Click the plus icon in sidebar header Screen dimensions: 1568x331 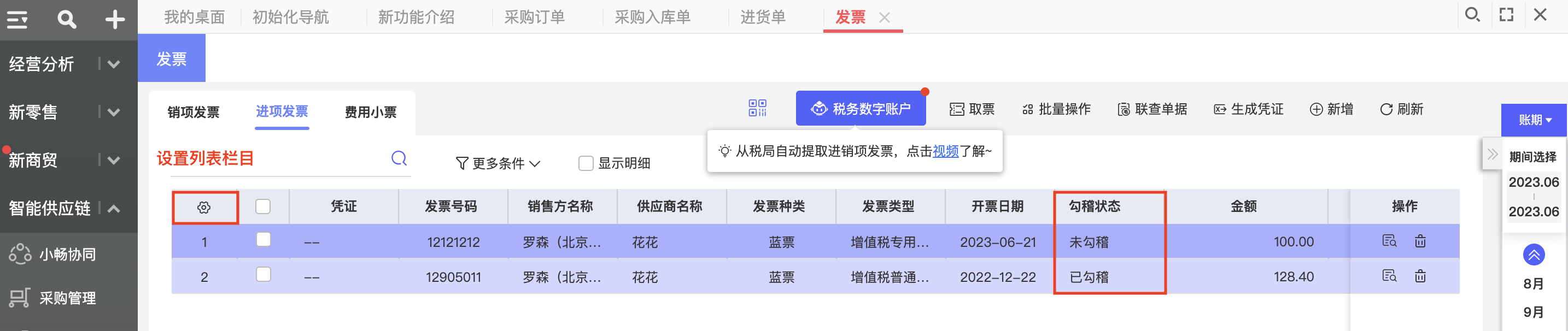coord(114,20)
